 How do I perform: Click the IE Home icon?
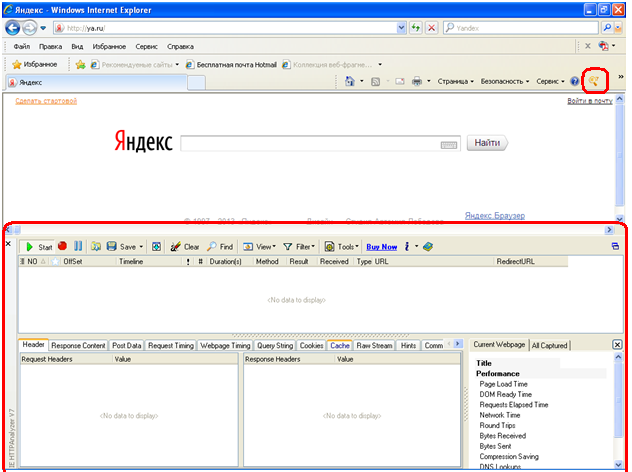349,81
